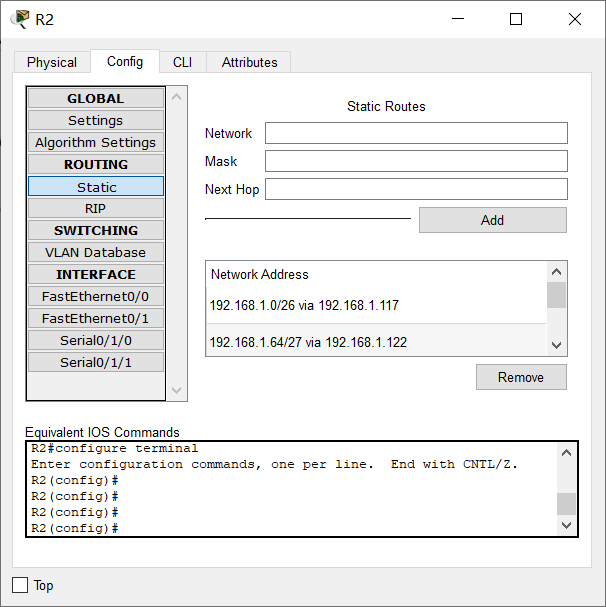Click sidebar scroll down arrow

coord(177,390)
